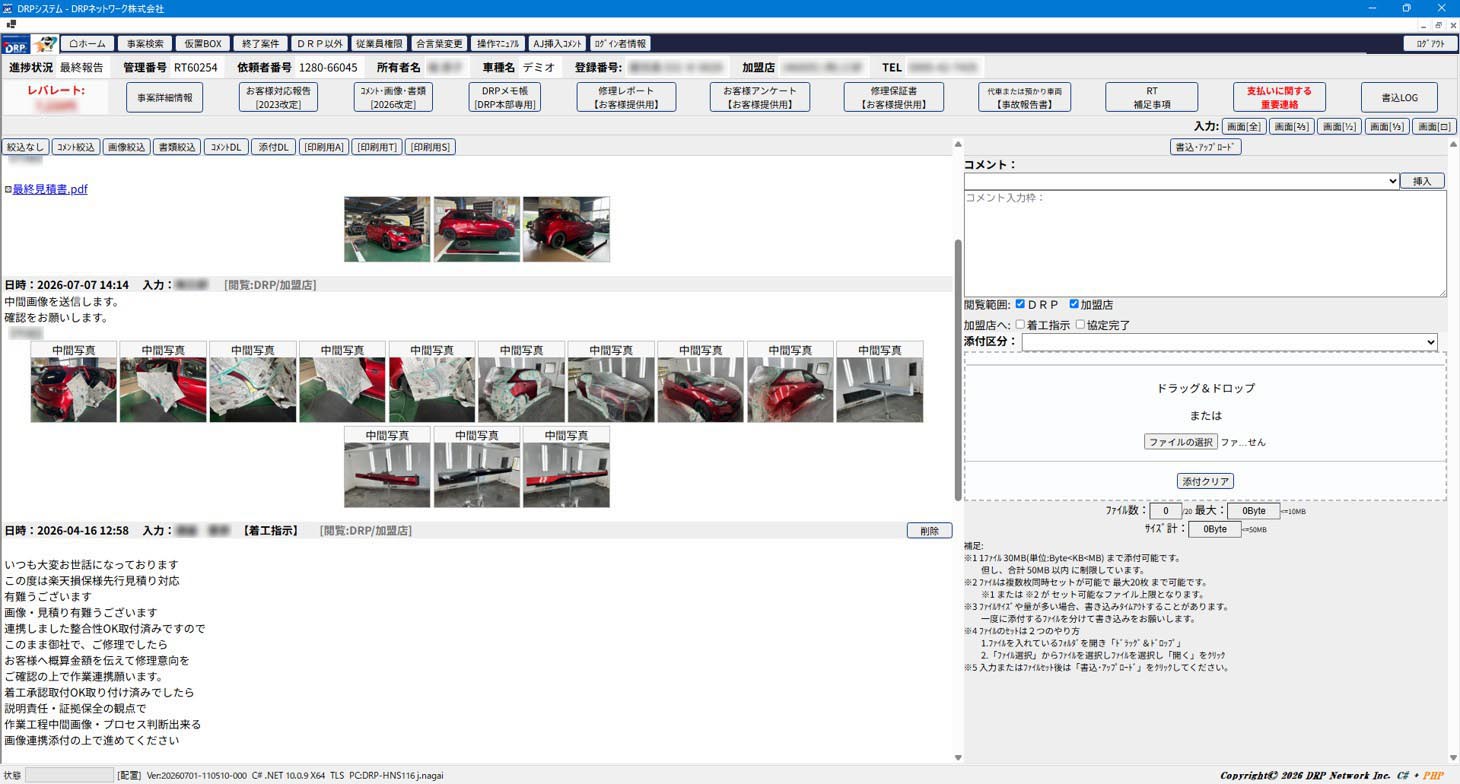Check the 協定完了 checkbox
Screen dimensions: 1460x784
pyautogui.click(x=1080, y=325)
